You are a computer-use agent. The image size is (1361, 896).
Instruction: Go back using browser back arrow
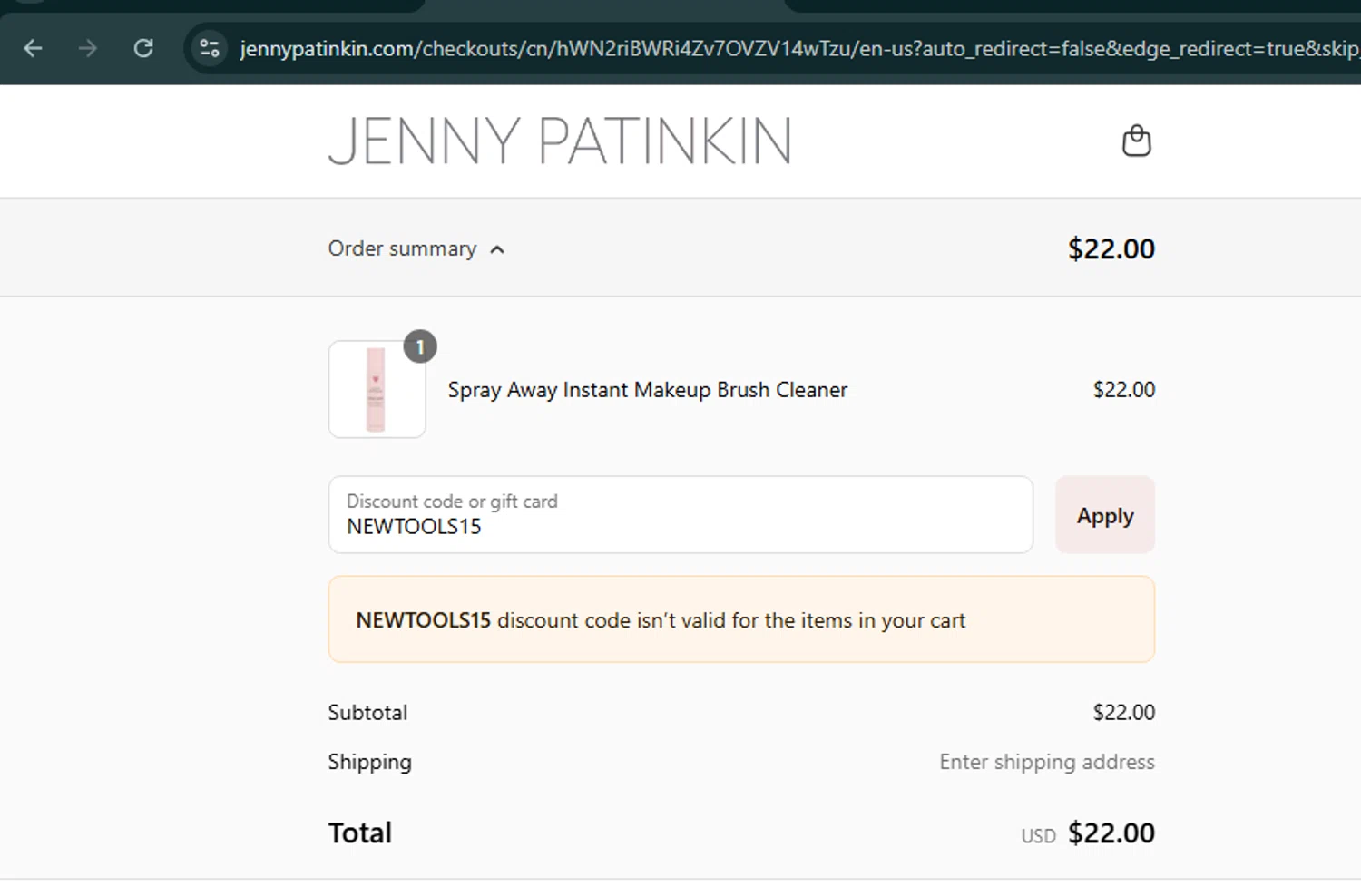[x=33, y=48]
